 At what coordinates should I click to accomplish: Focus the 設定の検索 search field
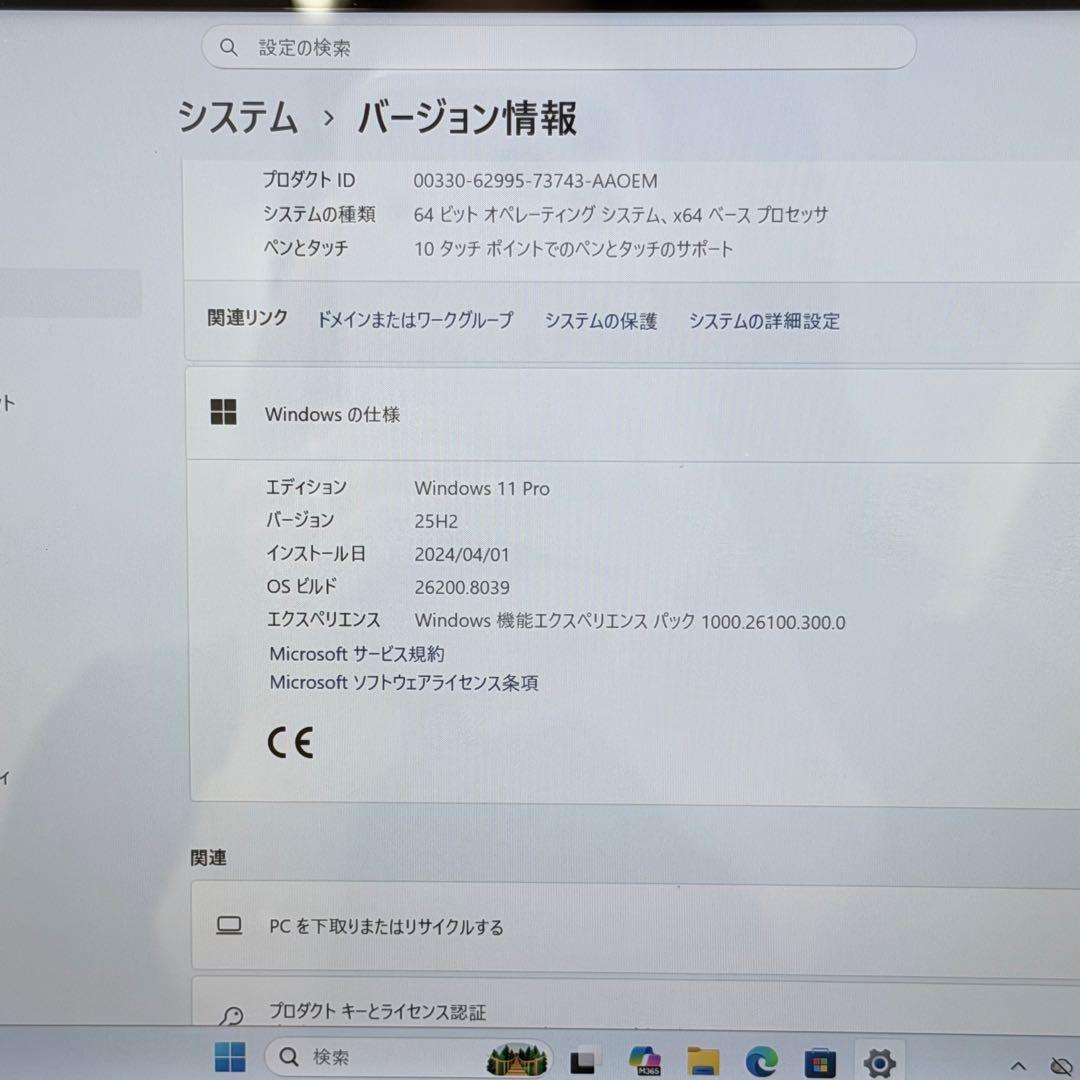click(559, 48)
